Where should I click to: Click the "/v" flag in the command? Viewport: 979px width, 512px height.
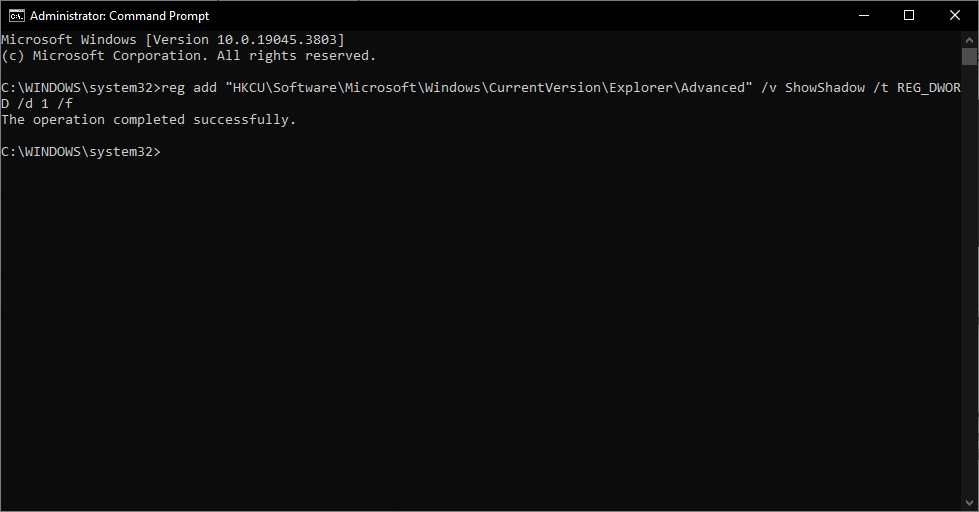pyautogui.click(x=769, y=88)
